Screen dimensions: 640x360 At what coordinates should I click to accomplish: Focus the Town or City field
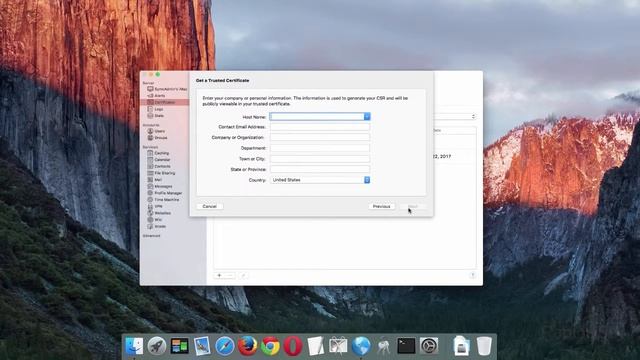pyautogui.click(x=320, y=159)
